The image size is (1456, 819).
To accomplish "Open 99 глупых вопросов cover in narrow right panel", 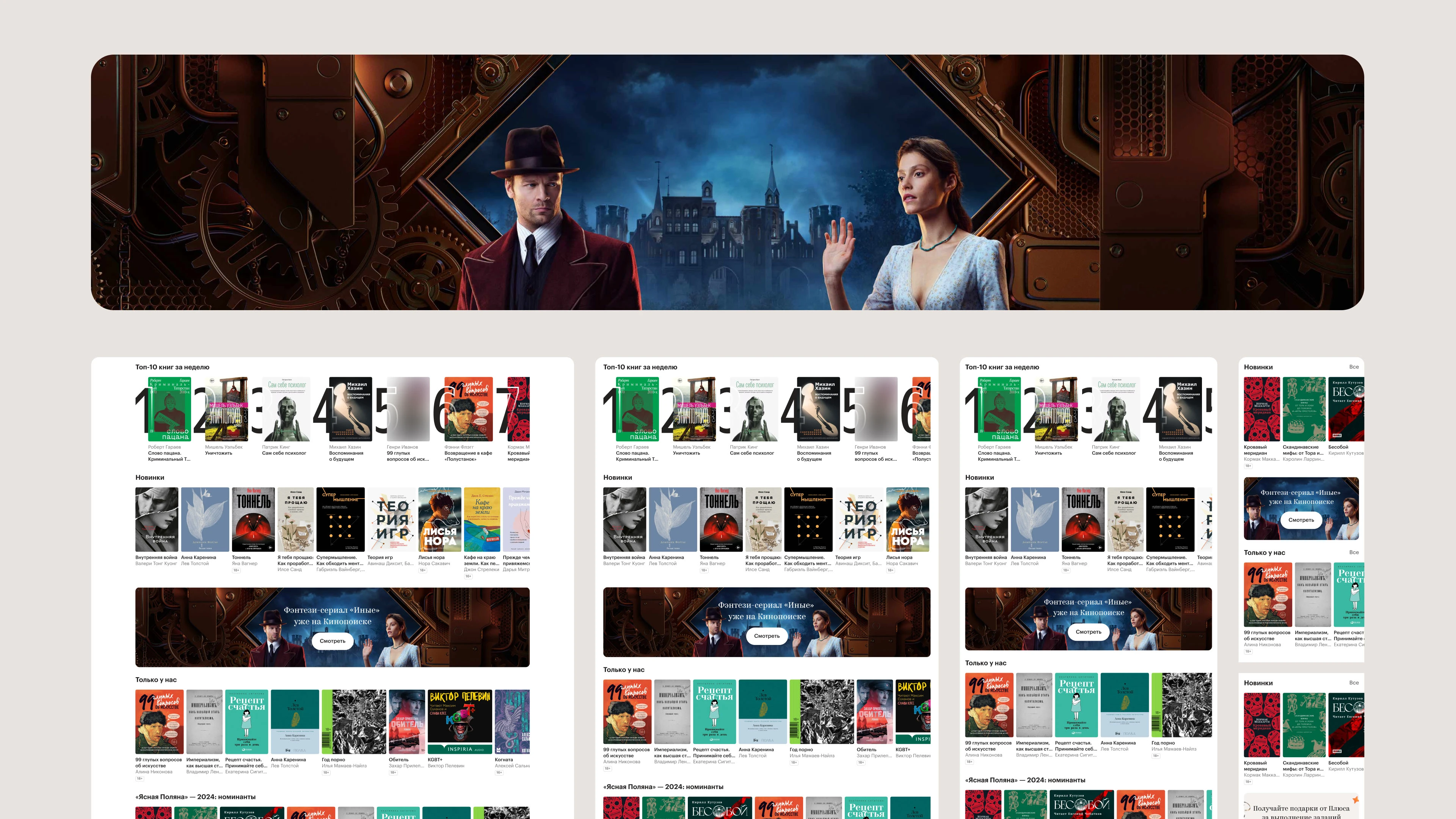I will pyautogui.click(x=1268, y=595).
